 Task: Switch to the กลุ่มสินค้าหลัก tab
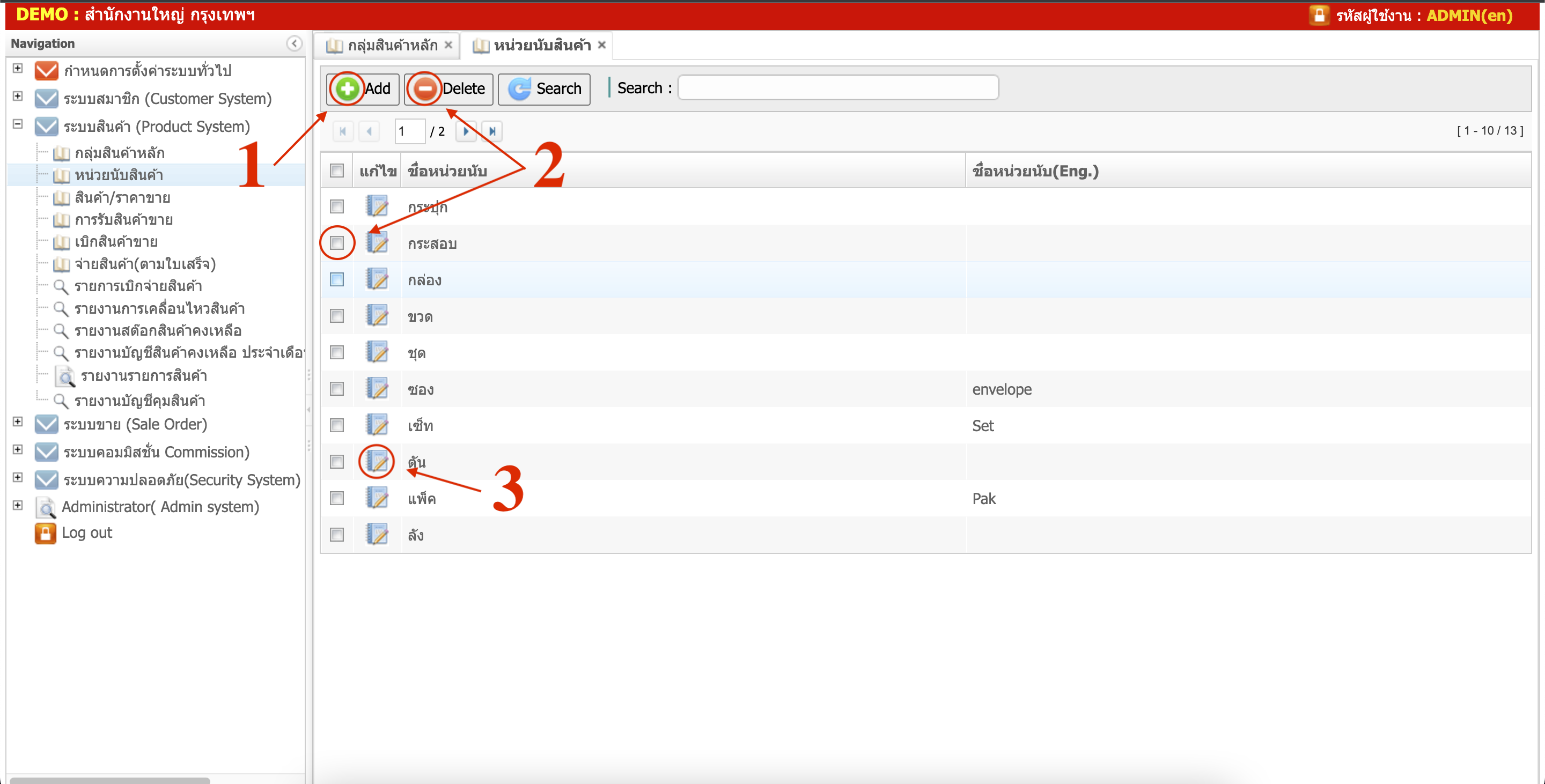point(392,46)
